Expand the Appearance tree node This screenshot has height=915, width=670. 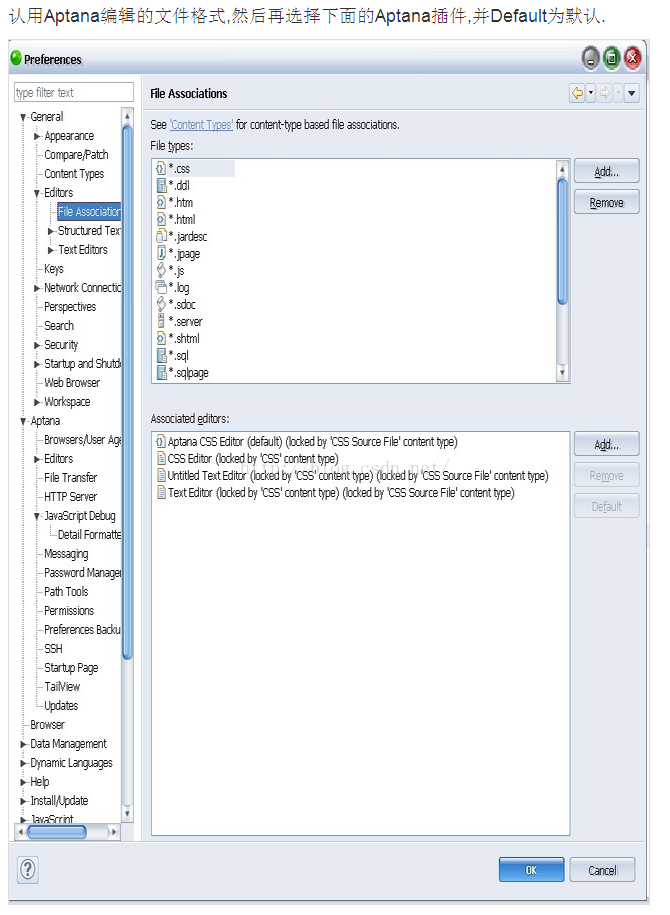[37, 136]
